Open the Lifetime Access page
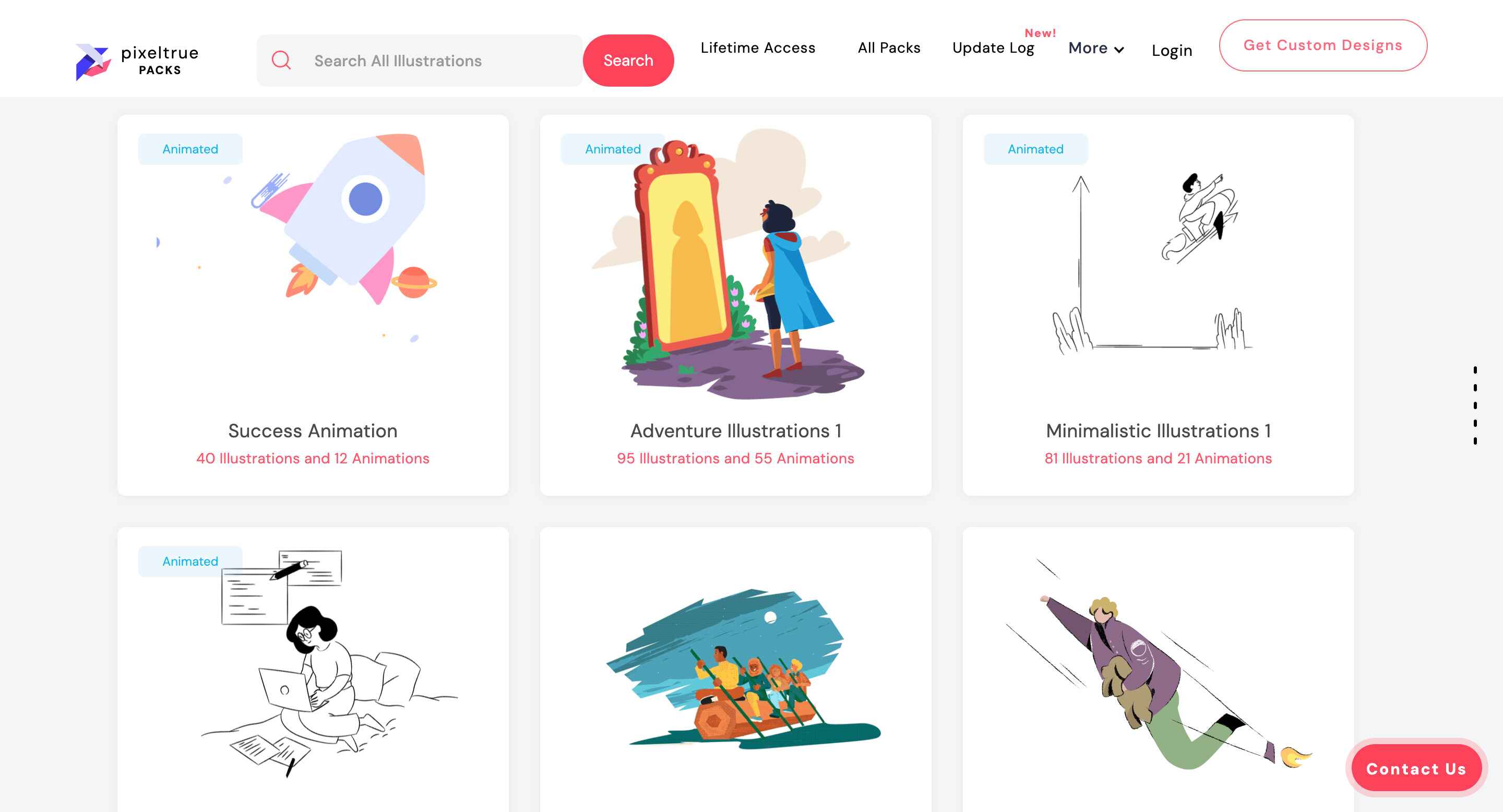This screenshot has width=1503, height=812. [757, 48]
